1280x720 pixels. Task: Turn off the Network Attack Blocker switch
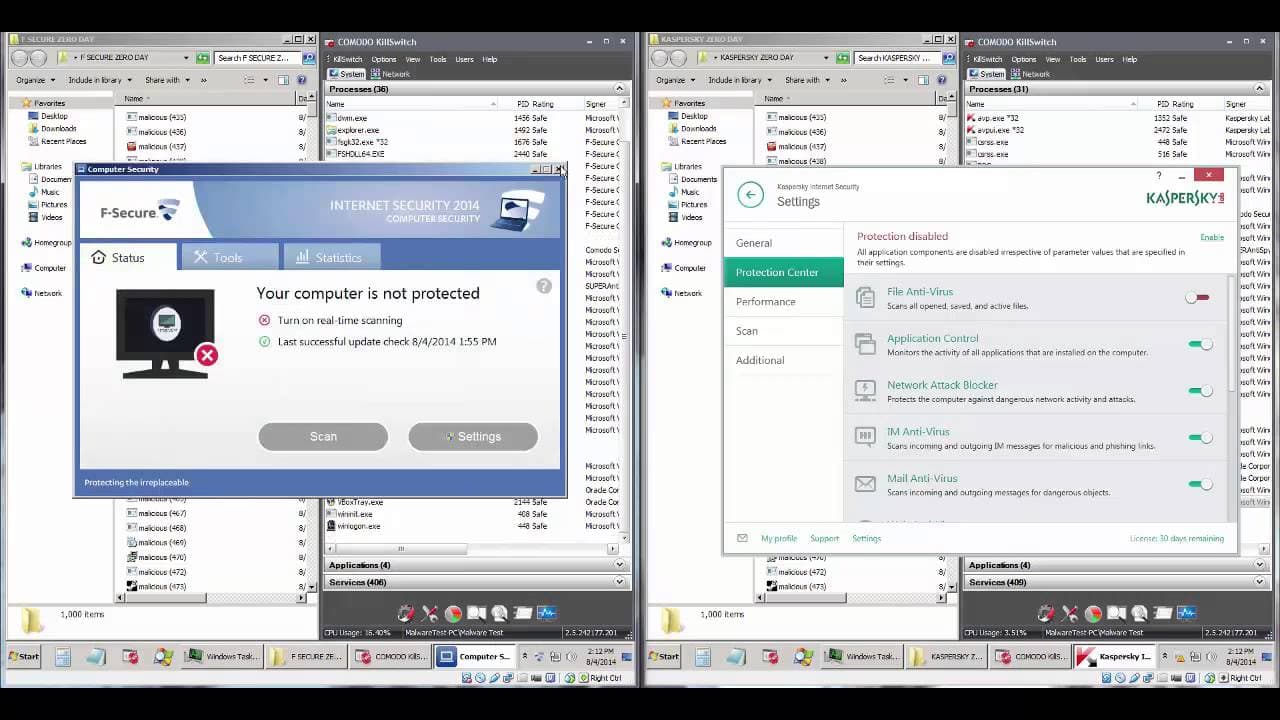pos(1200,391)
